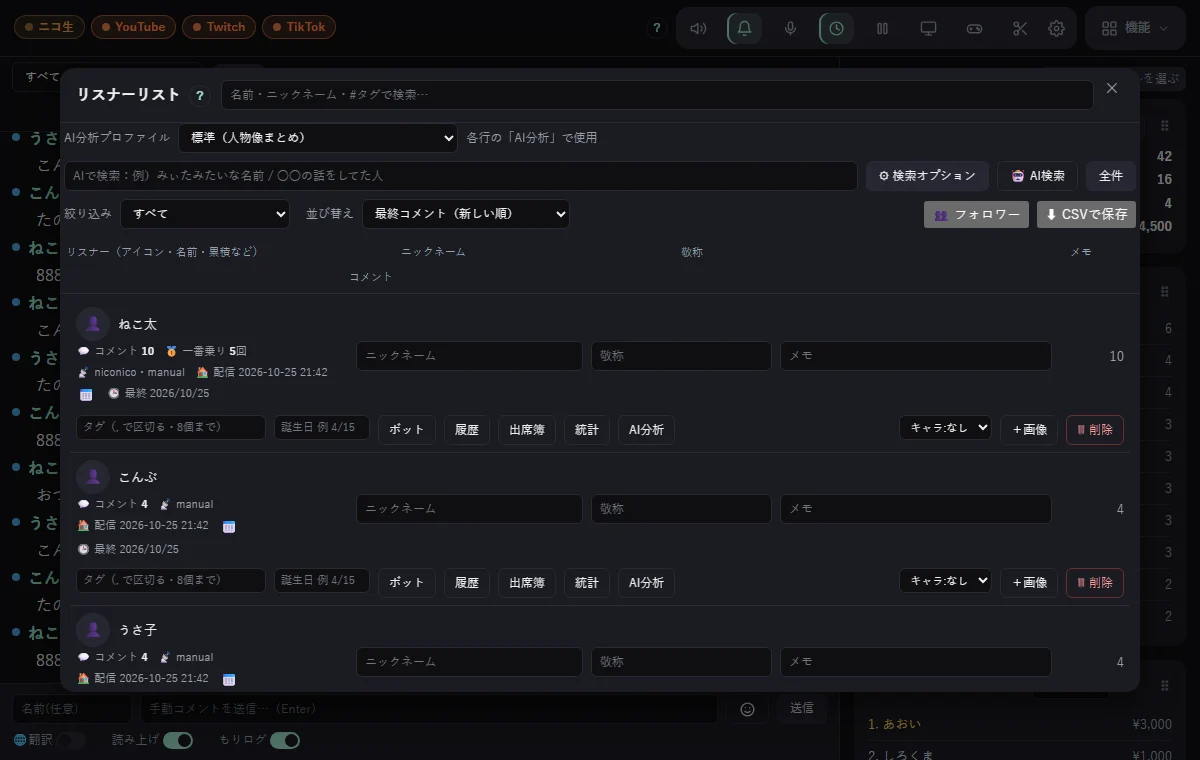Toggle the 翻訳 switch
The width and height of the screenshot is (1200, 760).
click(x=71, y=741)
